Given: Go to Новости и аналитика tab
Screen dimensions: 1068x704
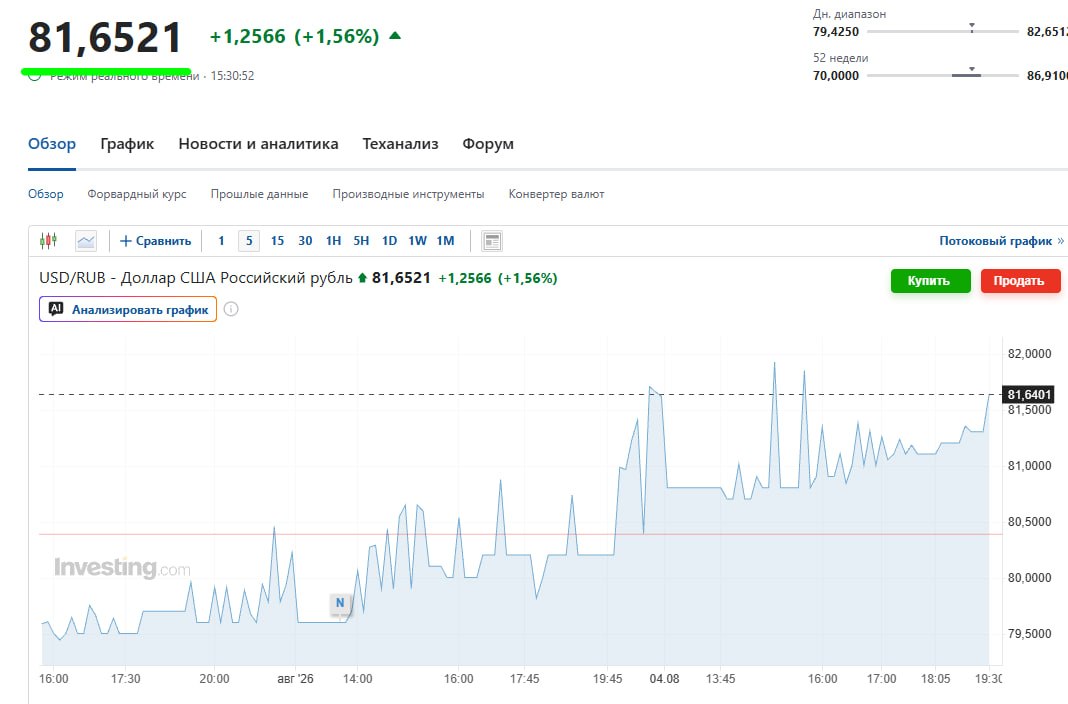Looking at the screenshot, I should [x=258, y=144].
